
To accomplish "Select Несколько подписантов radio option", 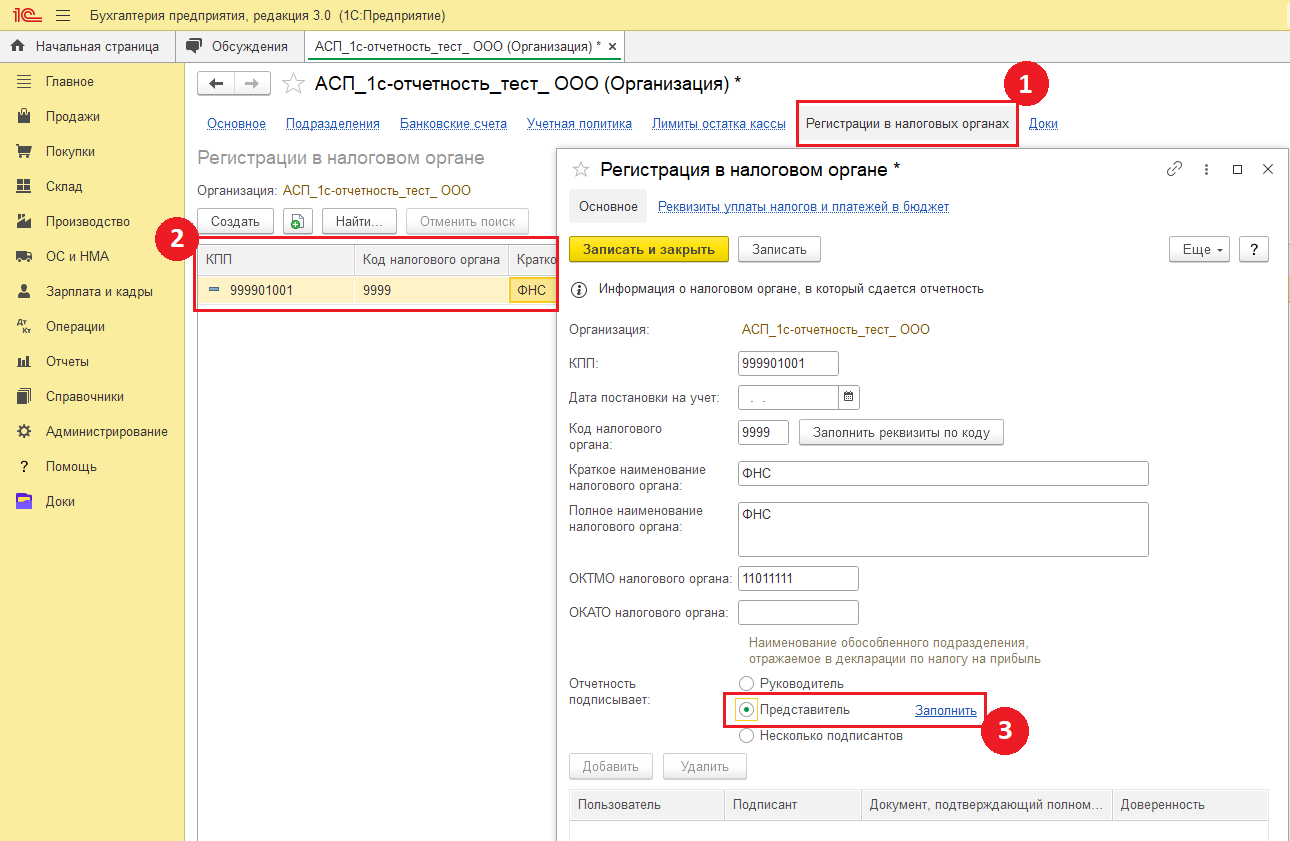I will click(747, 735).
